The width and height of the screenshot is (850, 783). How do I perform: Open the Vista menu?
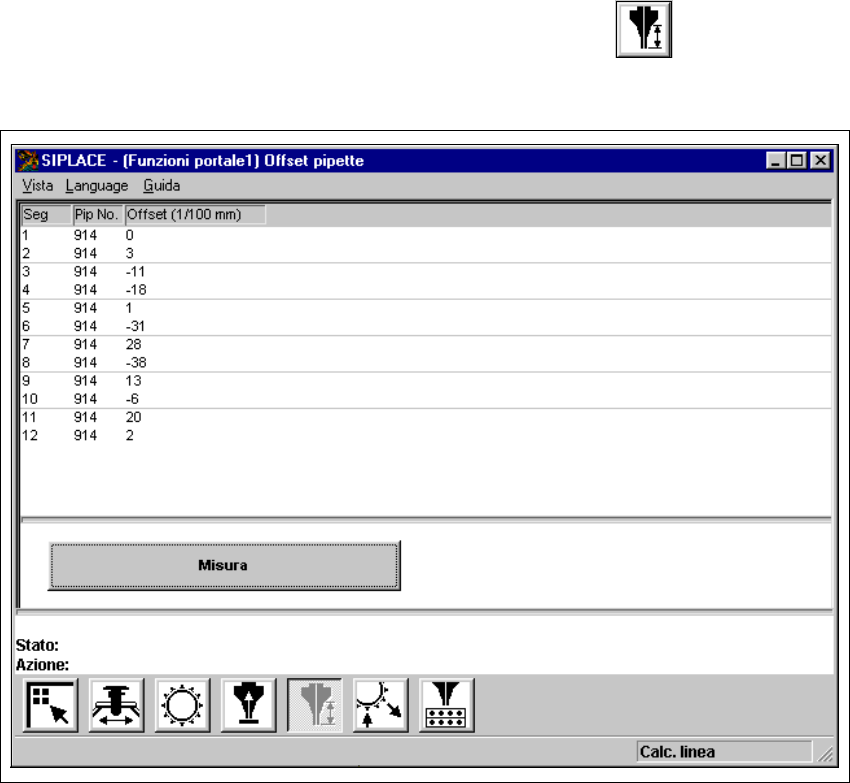(37, 185)
